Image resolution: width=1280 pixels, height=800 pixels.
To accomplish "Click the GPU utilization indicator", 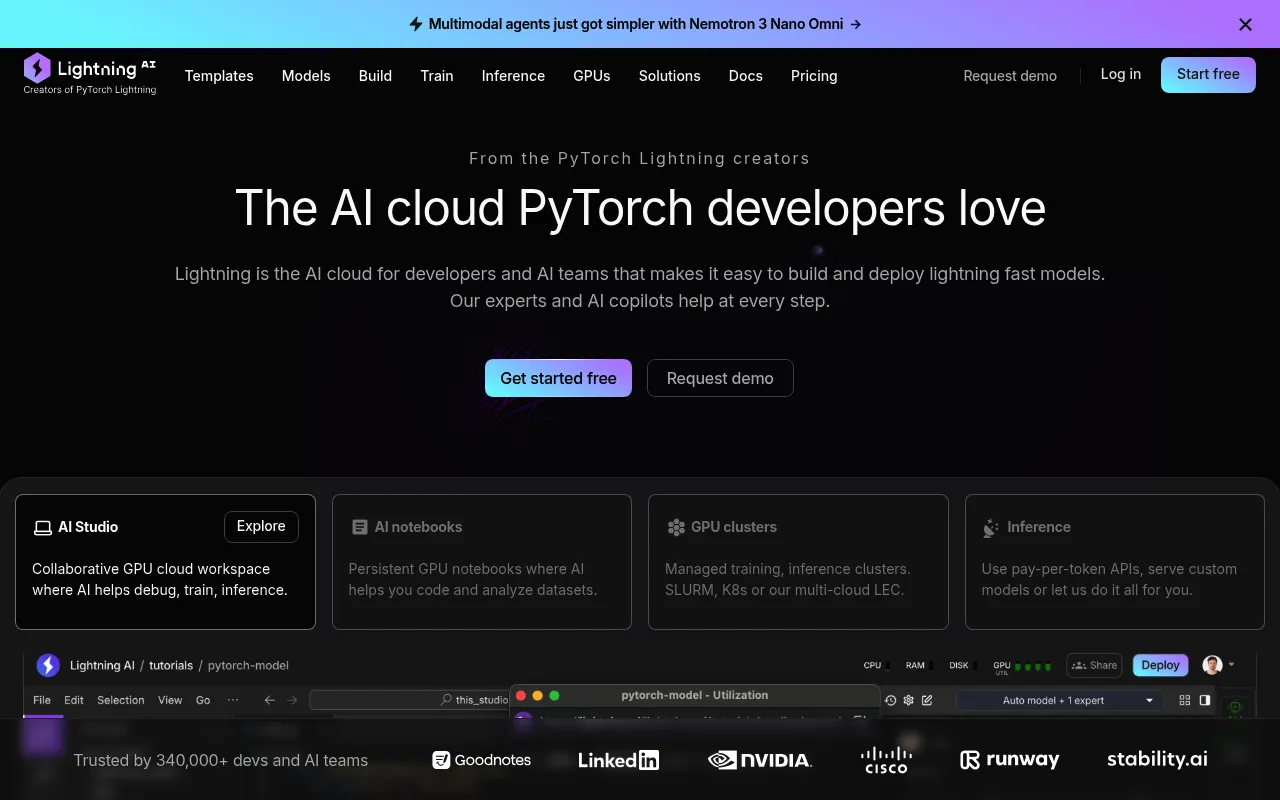I will pyautogui.click(x=1022, y=666).
